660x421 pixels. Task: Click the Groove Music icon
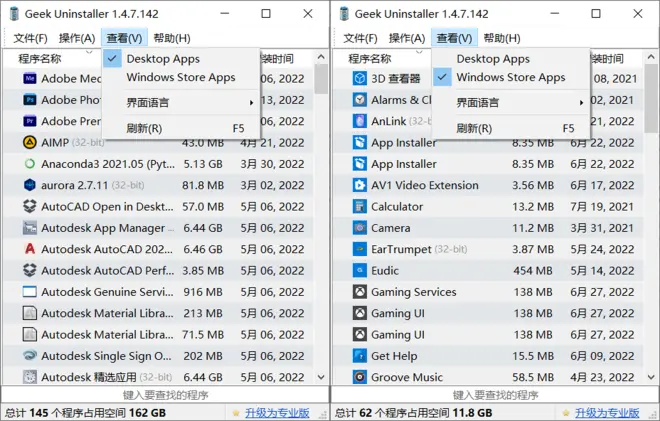tap(359, 377)
